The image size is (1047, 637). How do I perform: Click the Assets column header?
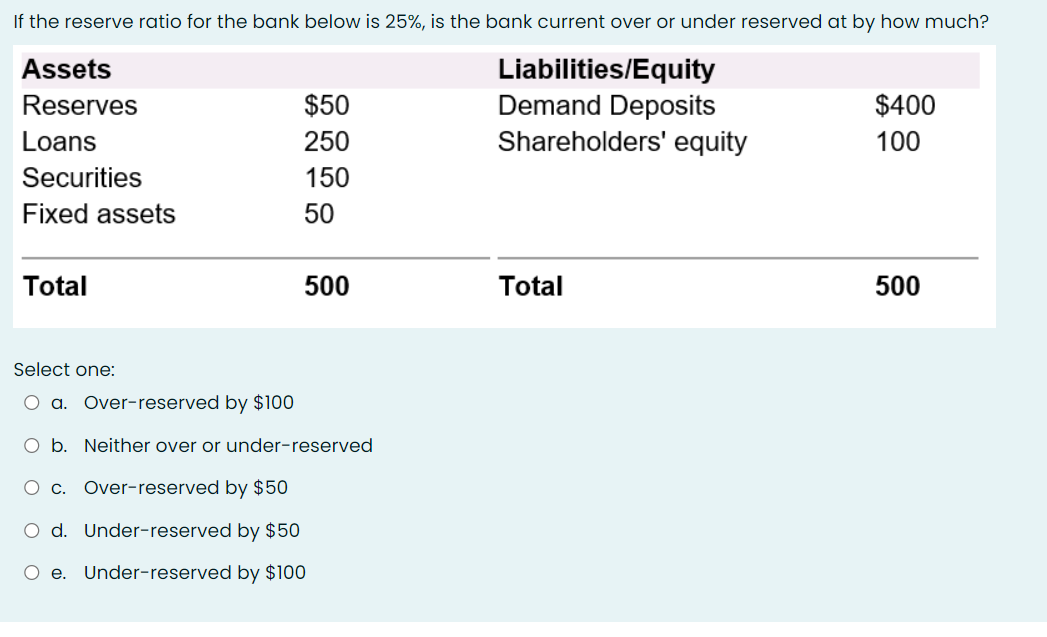click(65, 69)
